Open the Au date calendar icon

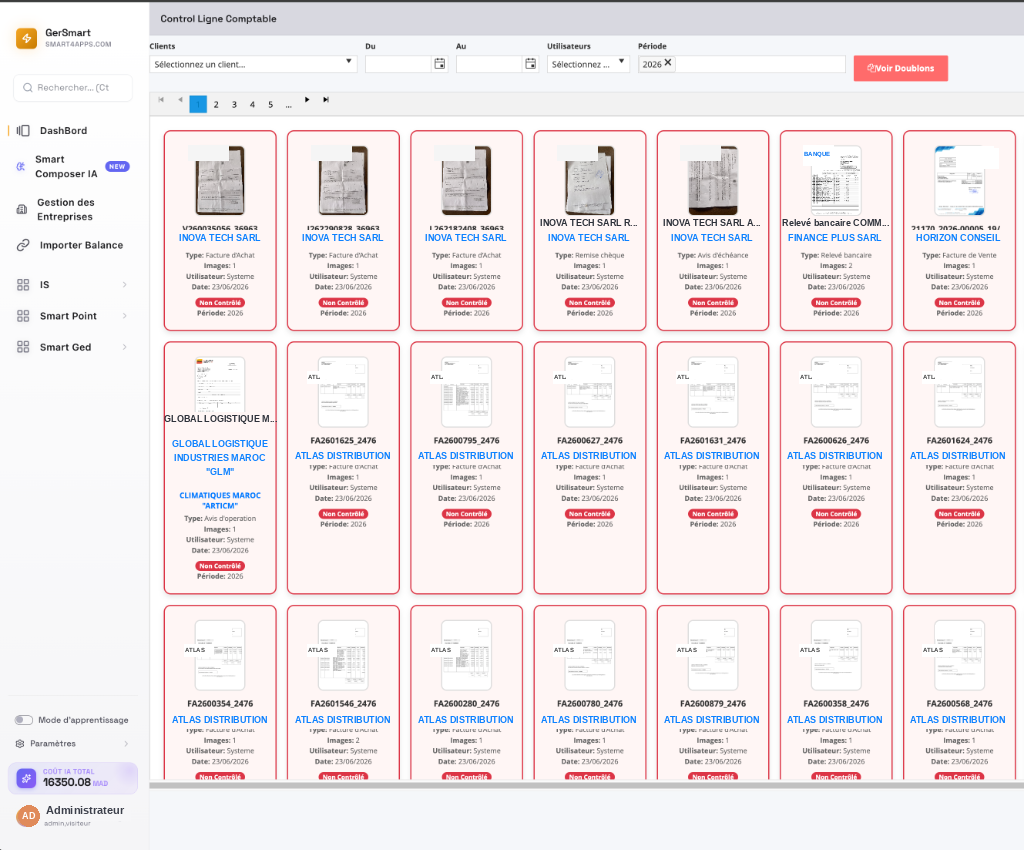click(x=531, y=63)
